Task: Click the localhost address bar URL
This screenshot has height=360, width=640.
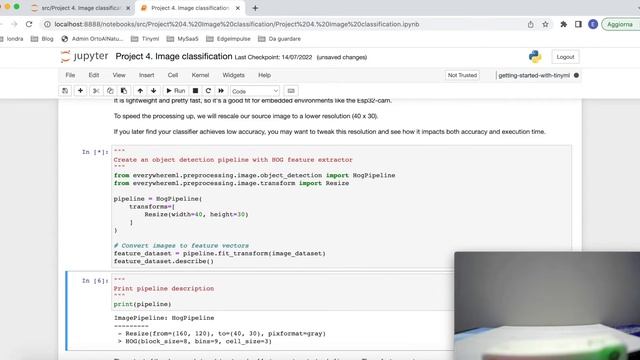Action: pos(237,24)
